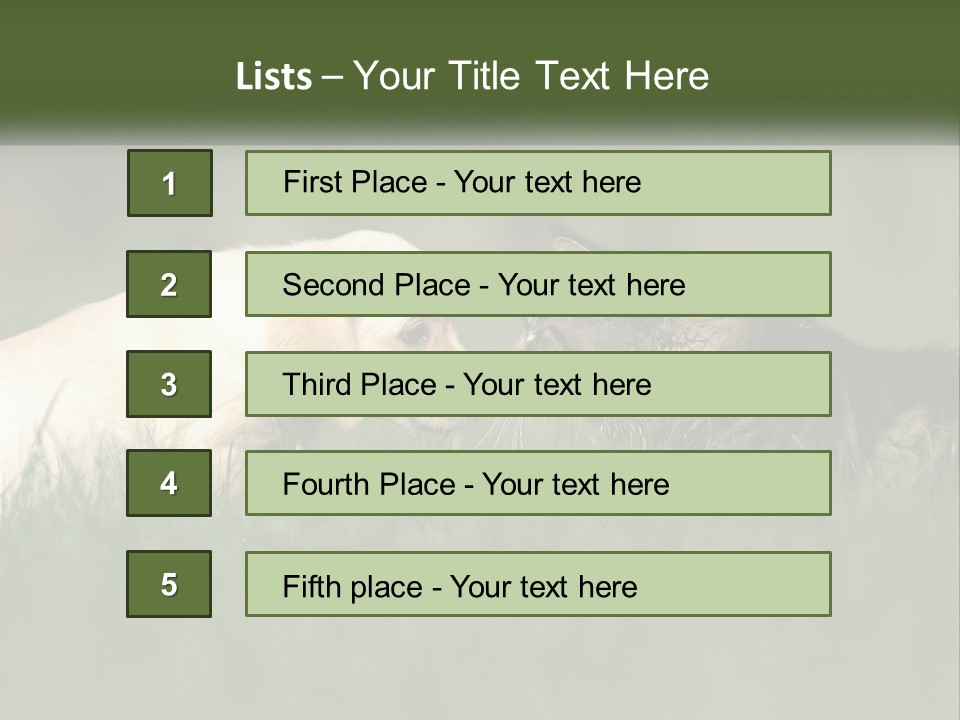Click the puppy's eye in background photo

(x=416, y=335)
